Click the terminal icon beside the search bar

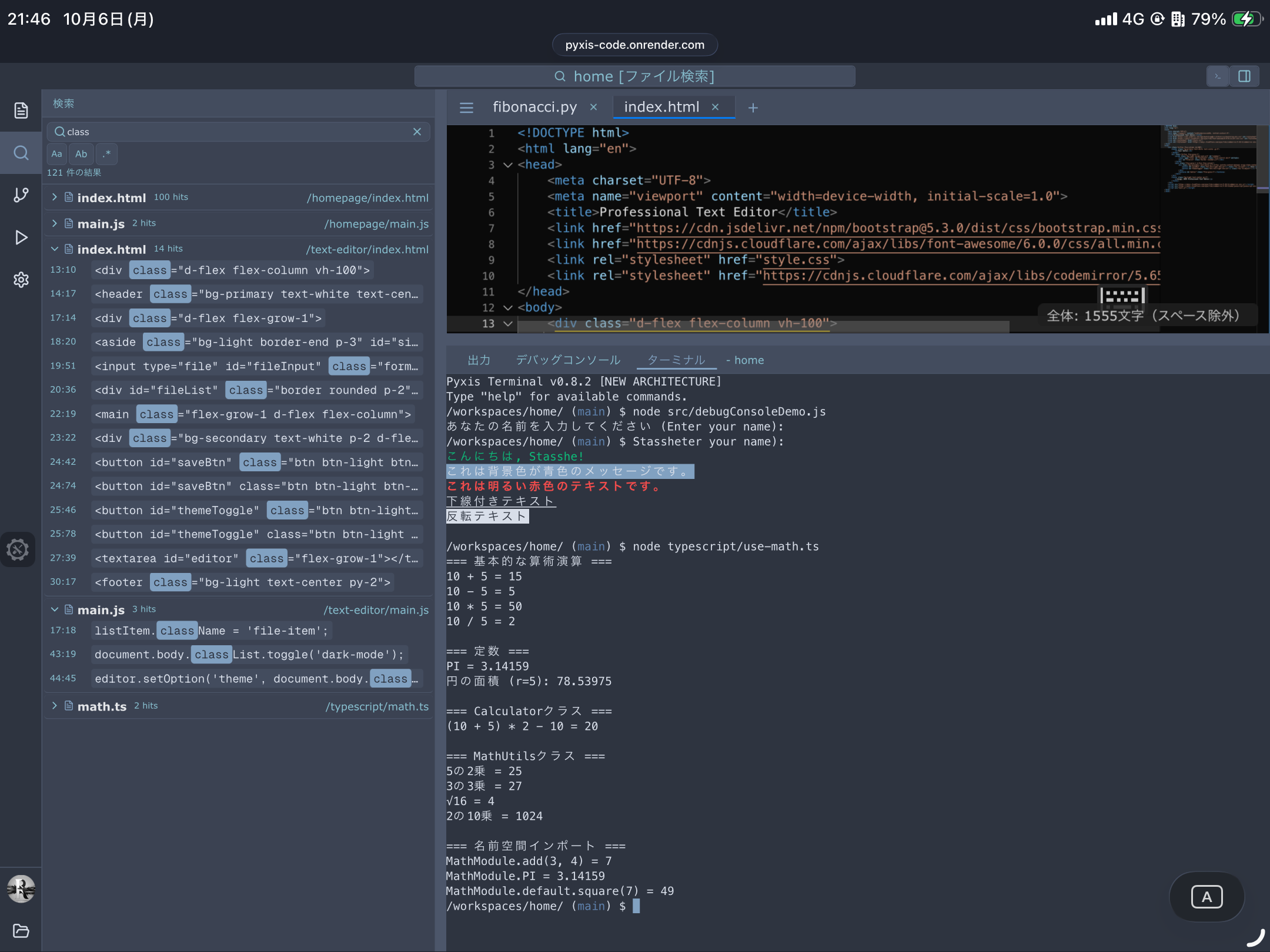tap(1217, 76)
